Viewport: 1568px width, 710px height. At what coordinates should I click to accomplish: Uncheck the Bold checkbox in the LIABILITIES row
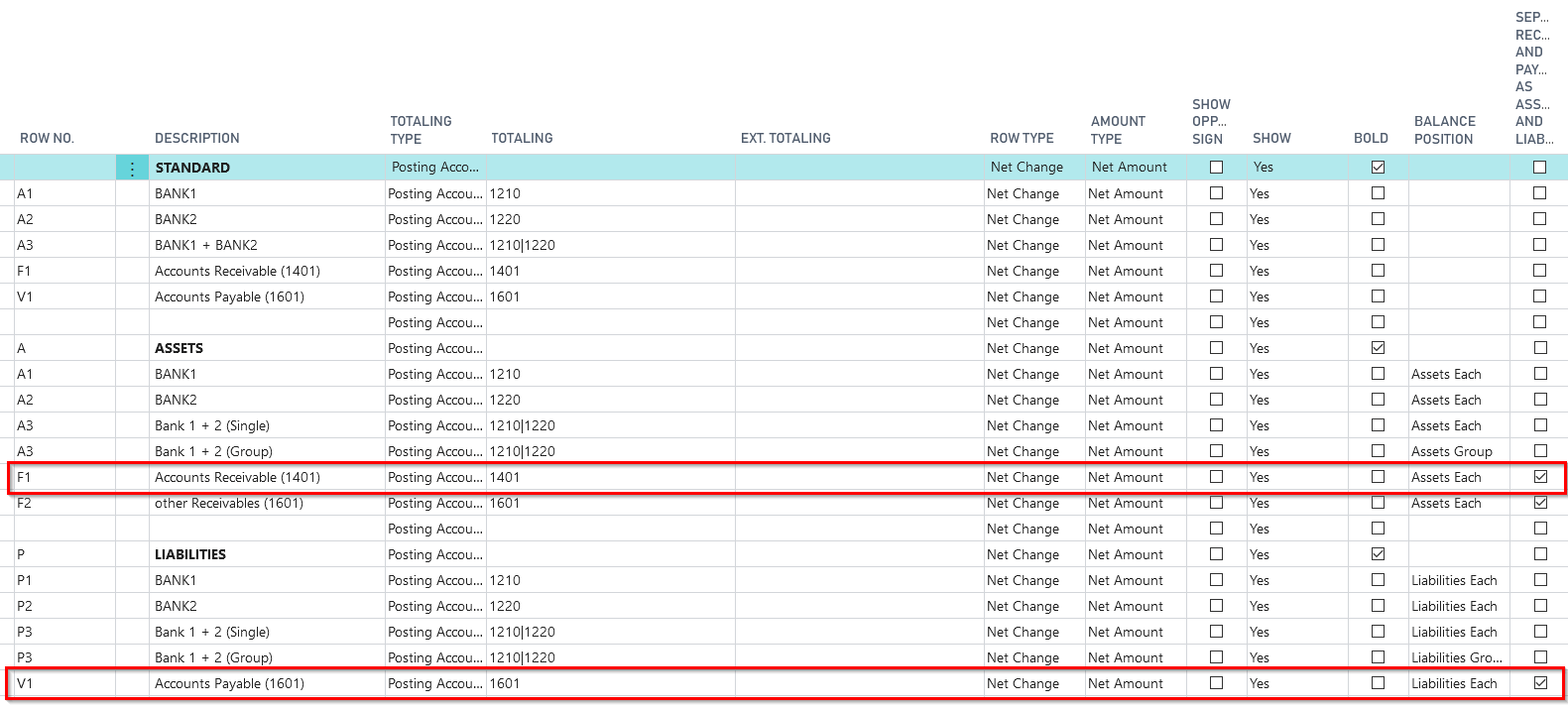pos(1378,554)
